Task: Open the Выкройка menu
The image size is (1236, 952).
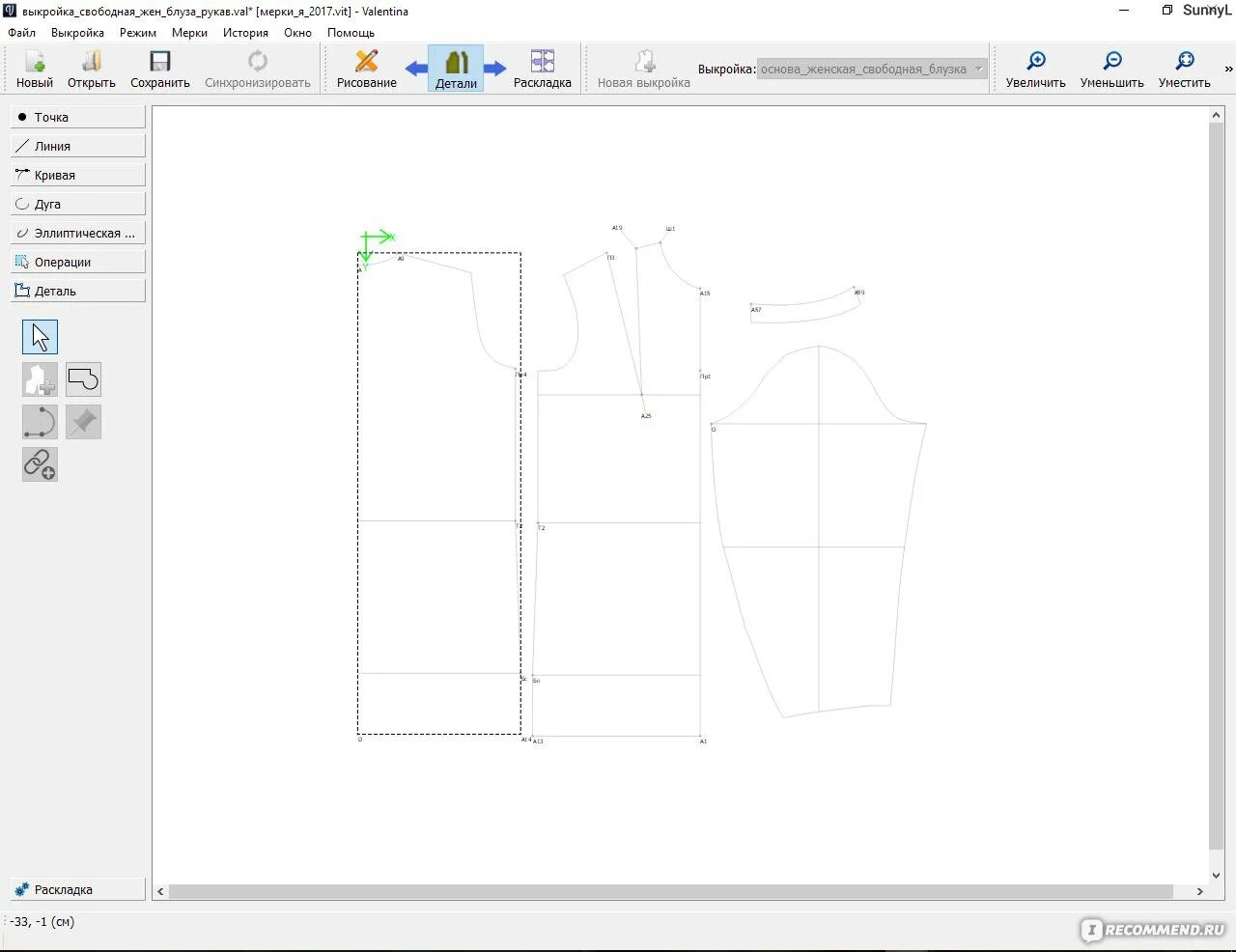Action: click(77, 33)
